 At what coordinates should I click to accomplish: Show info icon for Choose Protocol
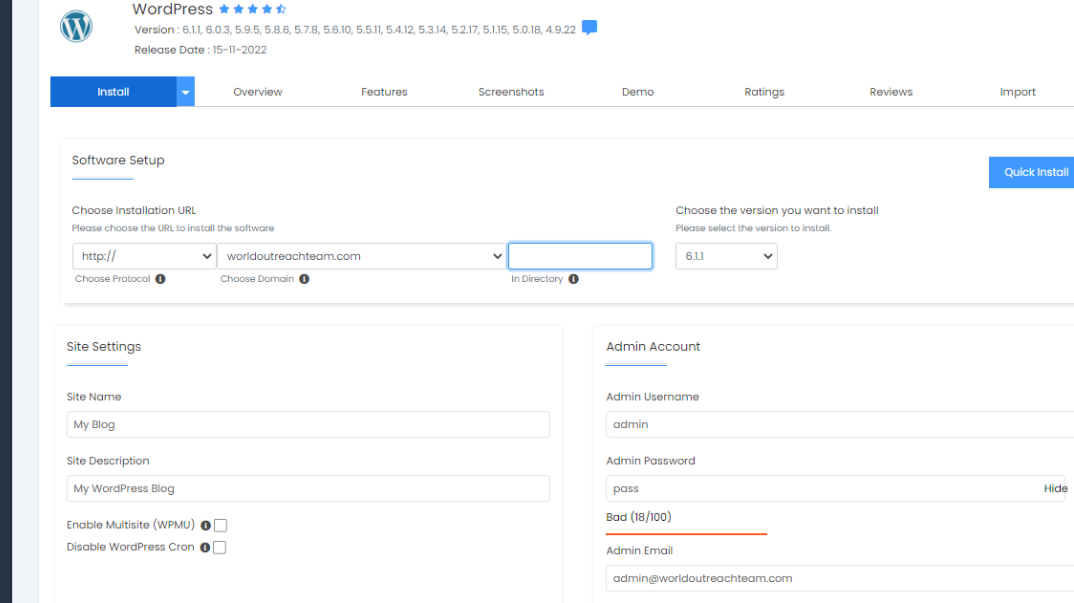coord(160,279)
